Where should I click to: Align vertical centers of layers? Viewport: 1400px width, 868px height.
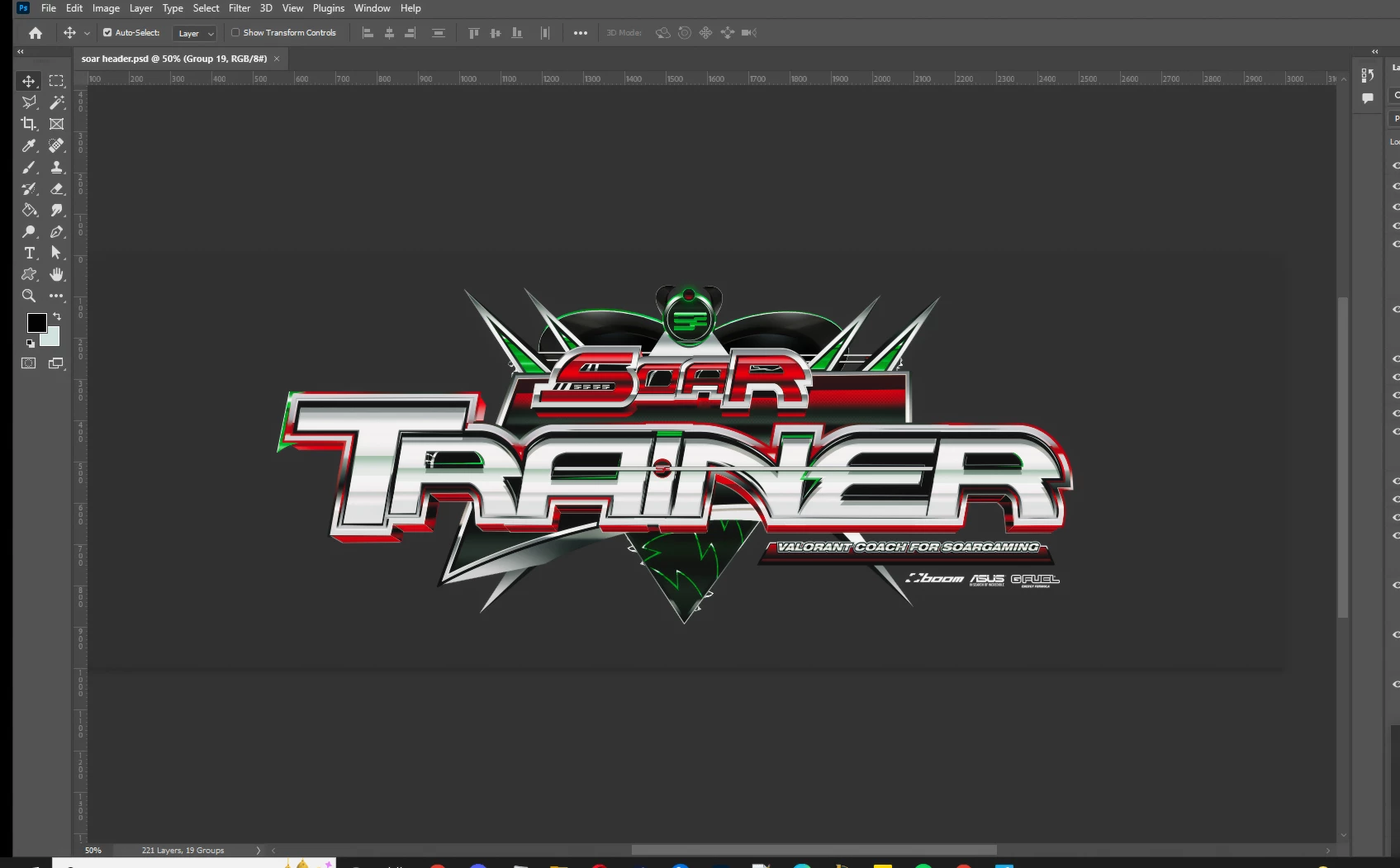(496, 33)
